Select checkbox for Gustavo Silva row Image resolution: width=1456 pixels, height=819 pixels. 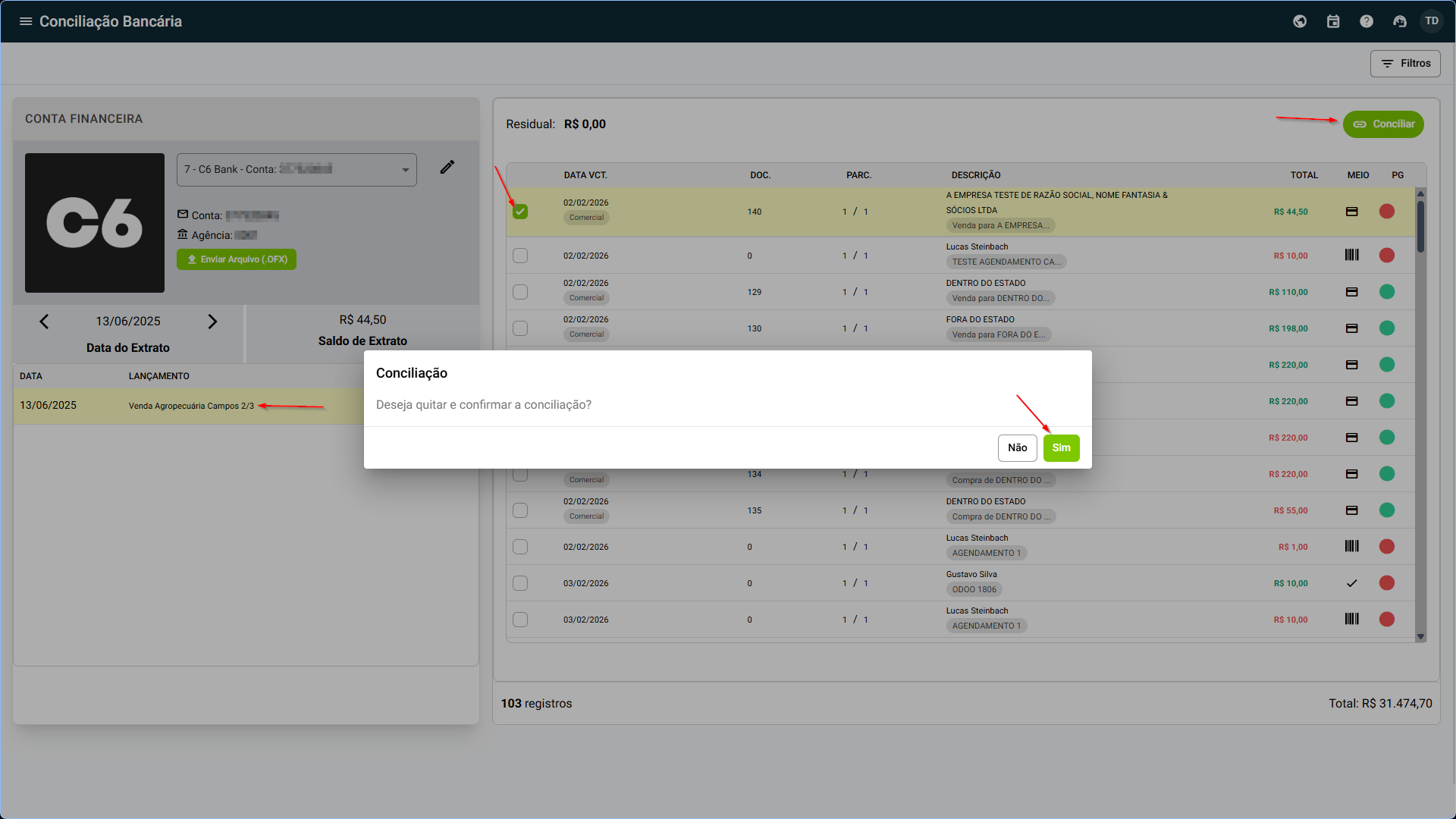pyautogui.click(x=520, y=583)
